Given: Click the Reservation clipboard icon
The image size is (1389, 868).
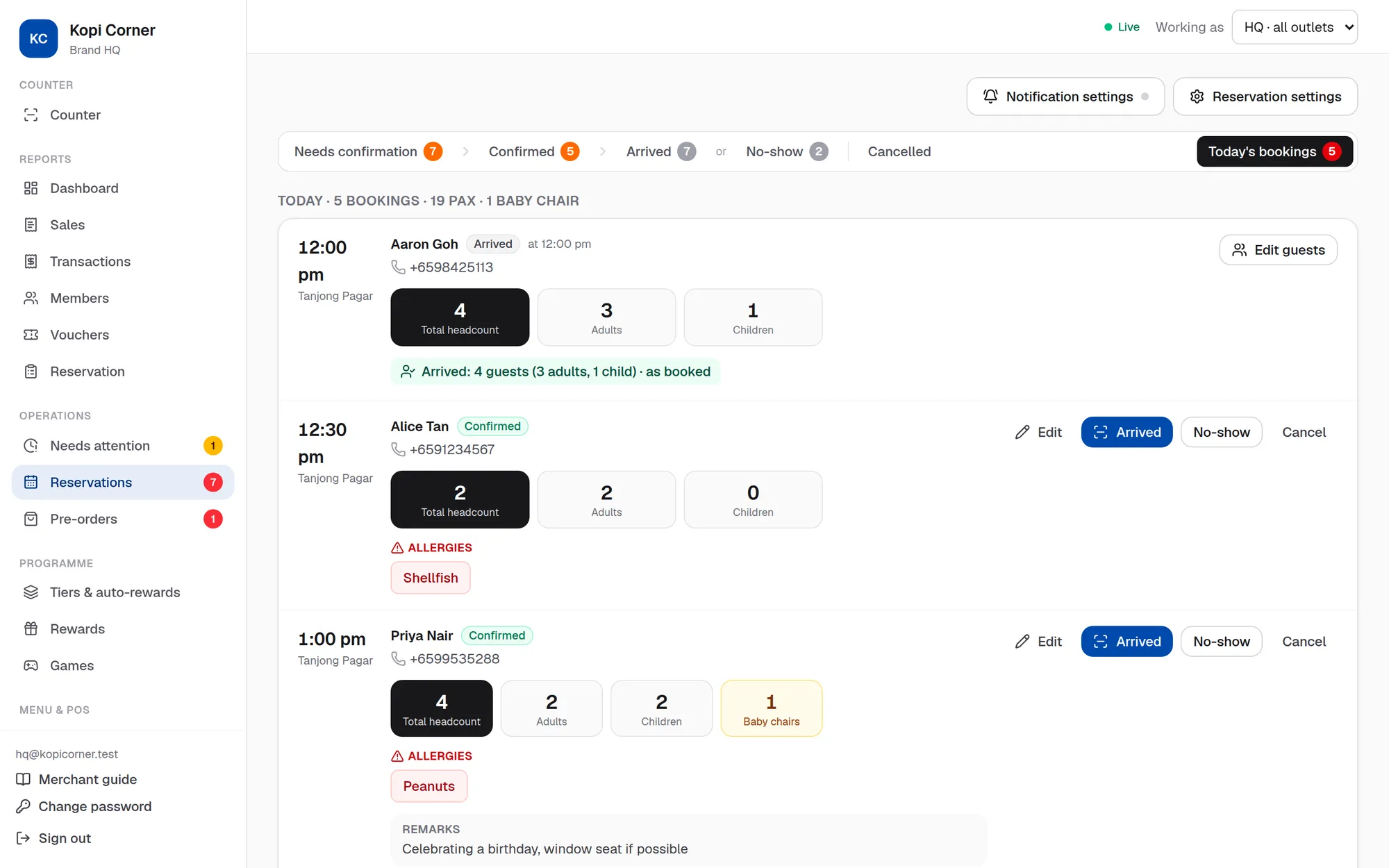Looking at the screenshot, I should tap(31, 372).
